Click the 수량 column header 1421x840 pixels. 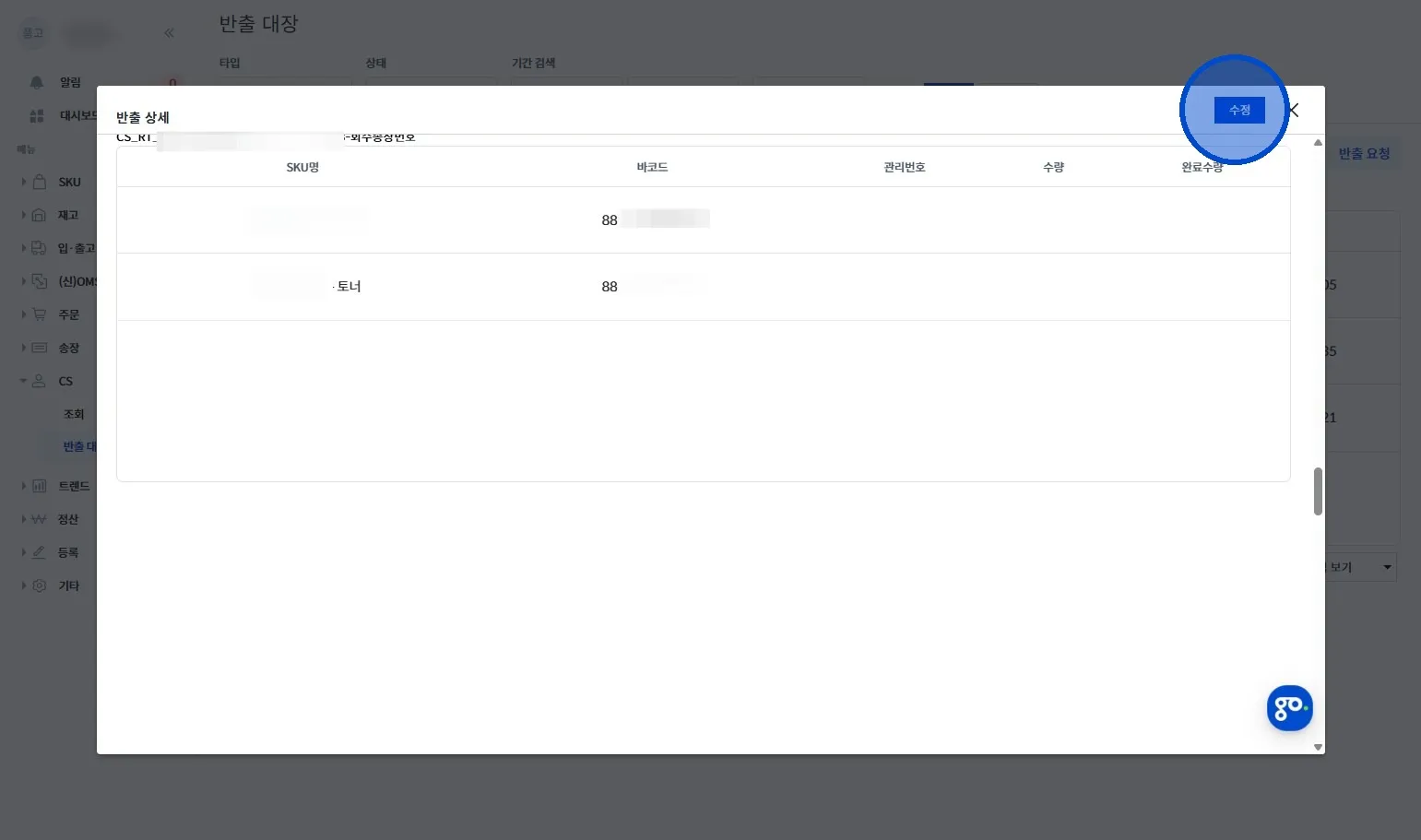(x=1053, y=167)
